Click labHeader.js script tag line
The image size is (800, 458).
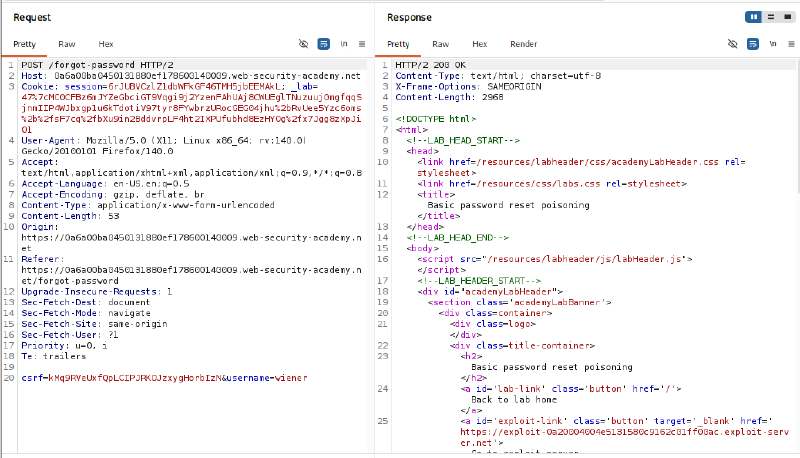point(555,259)
